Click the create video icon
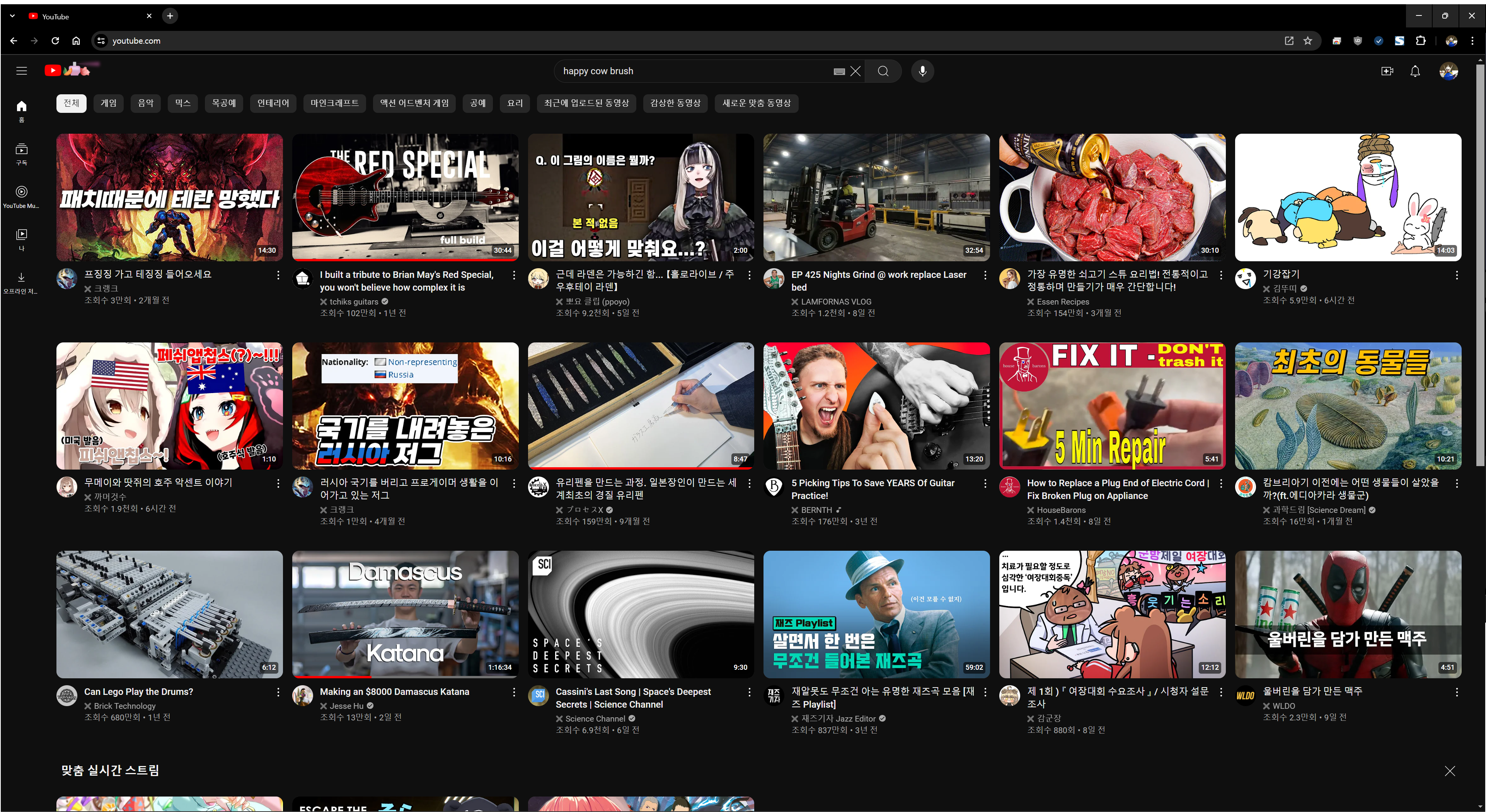 1387,71
